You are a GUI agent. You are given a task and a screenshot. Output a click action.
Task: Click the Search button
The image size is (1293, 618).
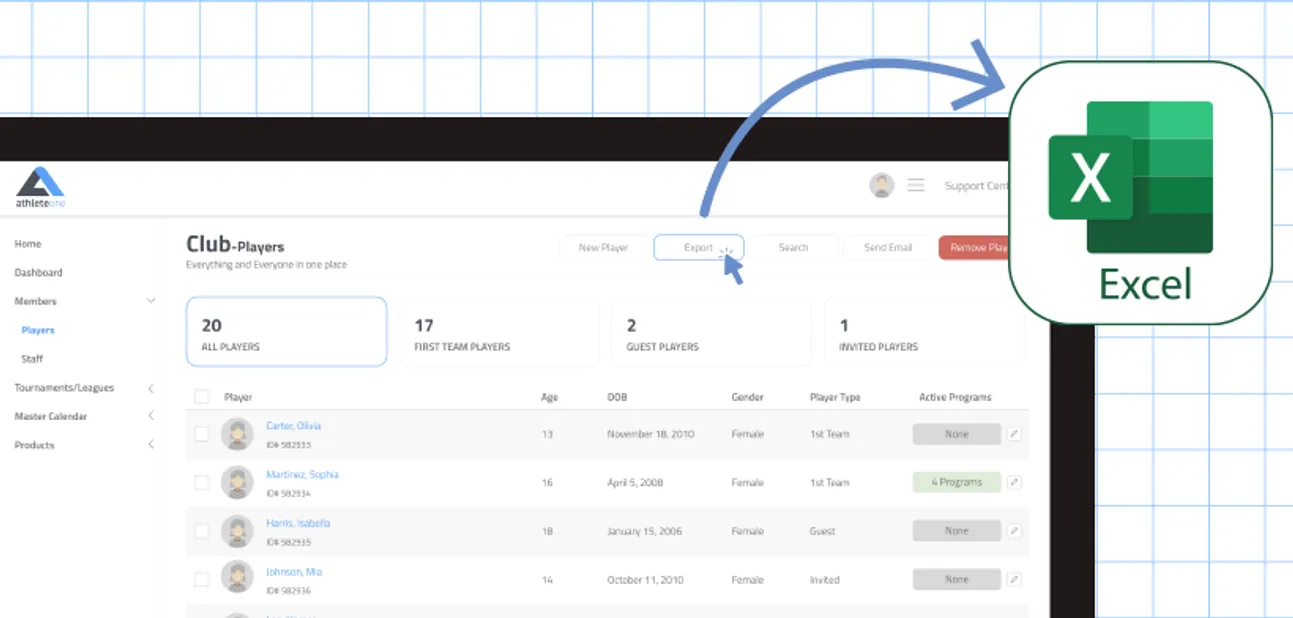click(x=793, y=248)
